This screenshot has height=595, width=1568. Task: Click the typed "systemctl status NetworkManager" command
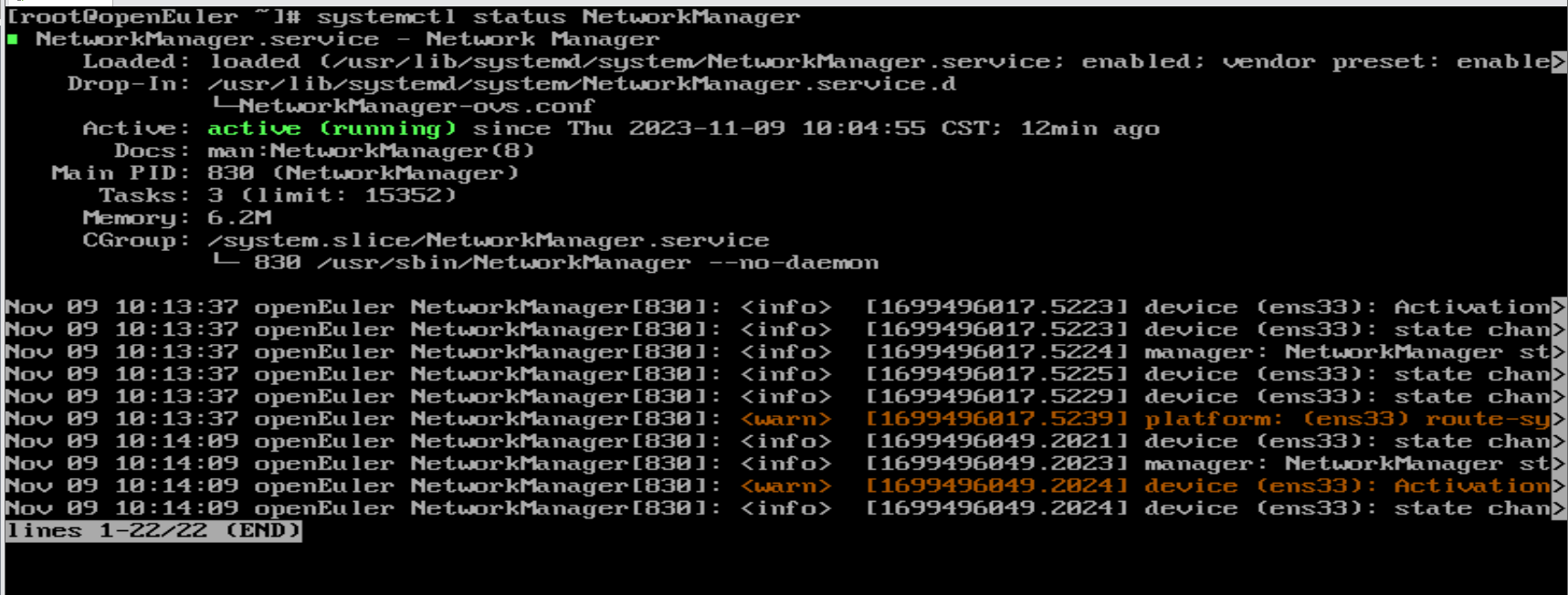559,17
